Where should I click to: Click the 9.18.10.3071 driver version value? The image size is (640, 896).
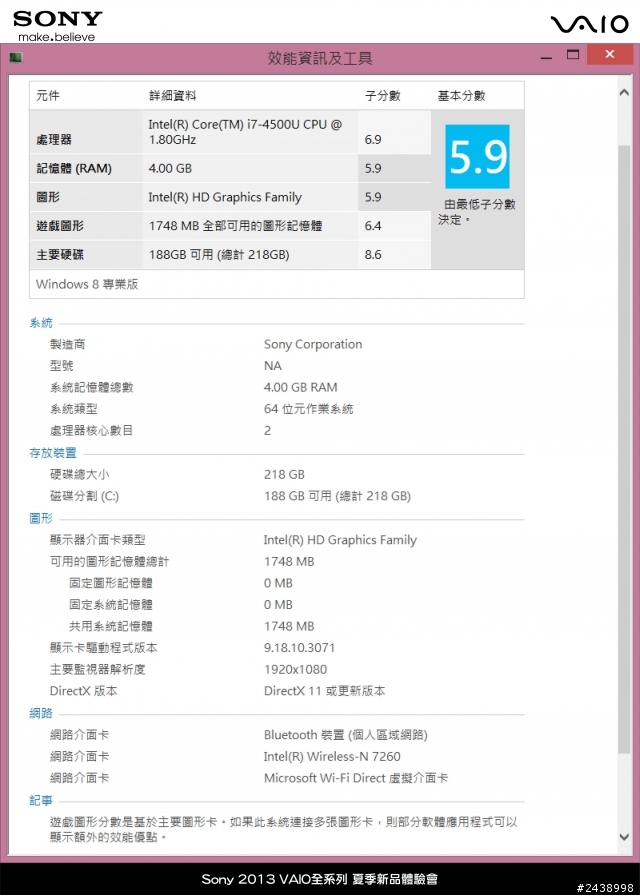(x=299, y=648)
